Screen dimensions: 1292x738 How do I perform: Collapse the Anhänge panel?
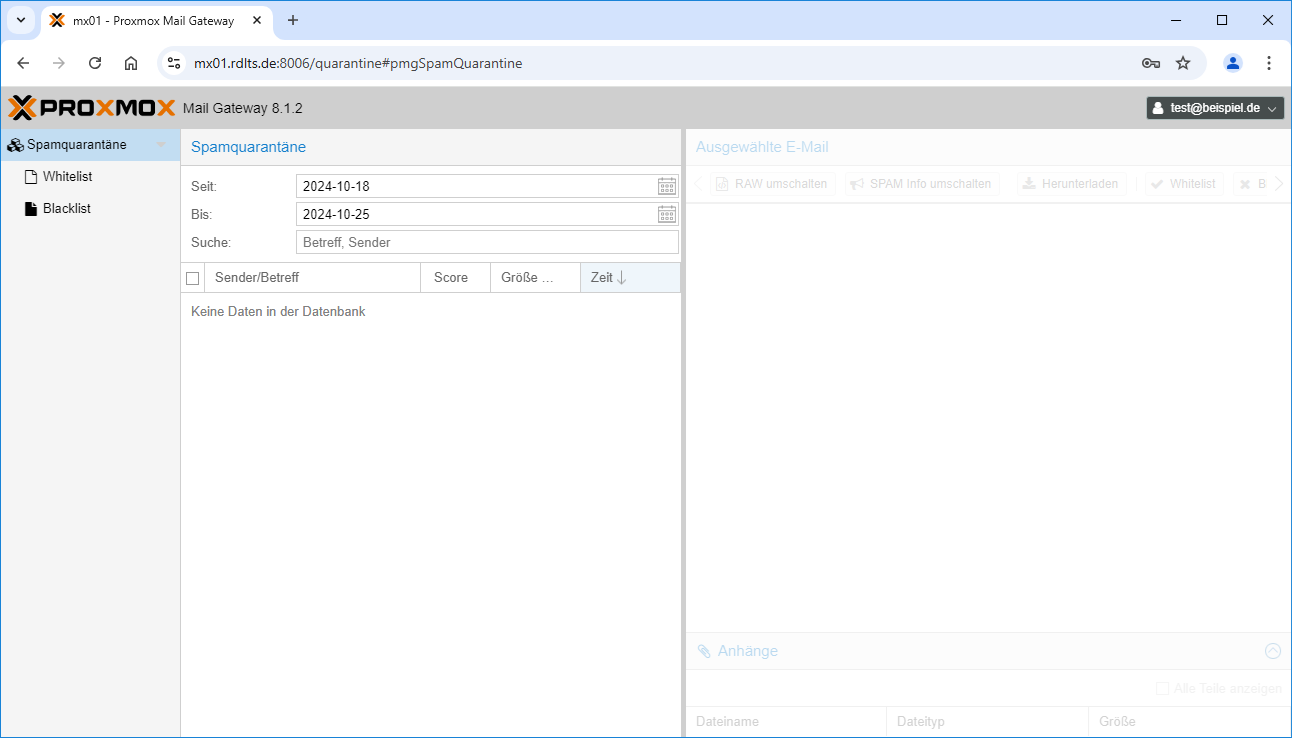tap(1272, 651)
